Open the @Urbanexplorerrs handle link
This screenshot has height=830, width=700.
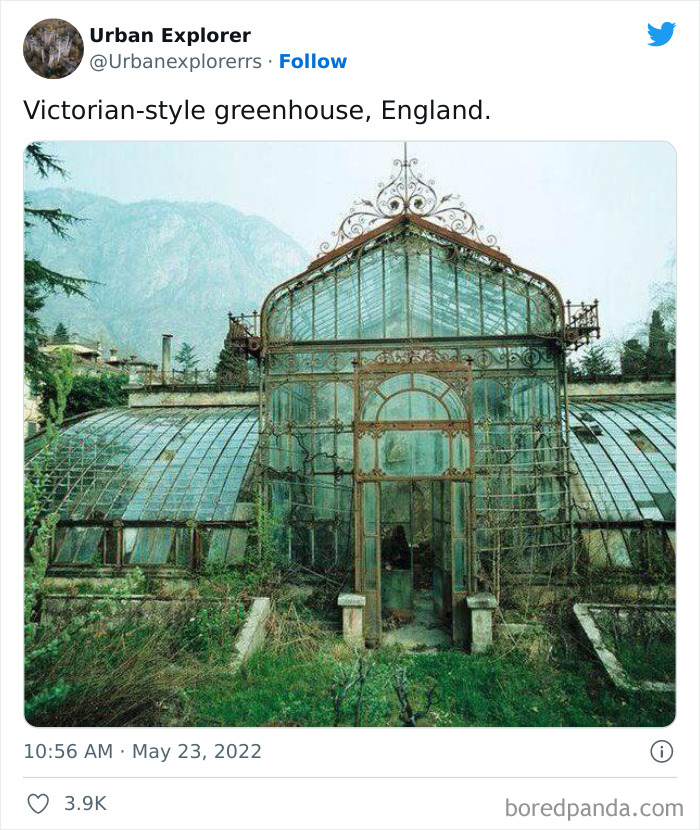(176, 61)
